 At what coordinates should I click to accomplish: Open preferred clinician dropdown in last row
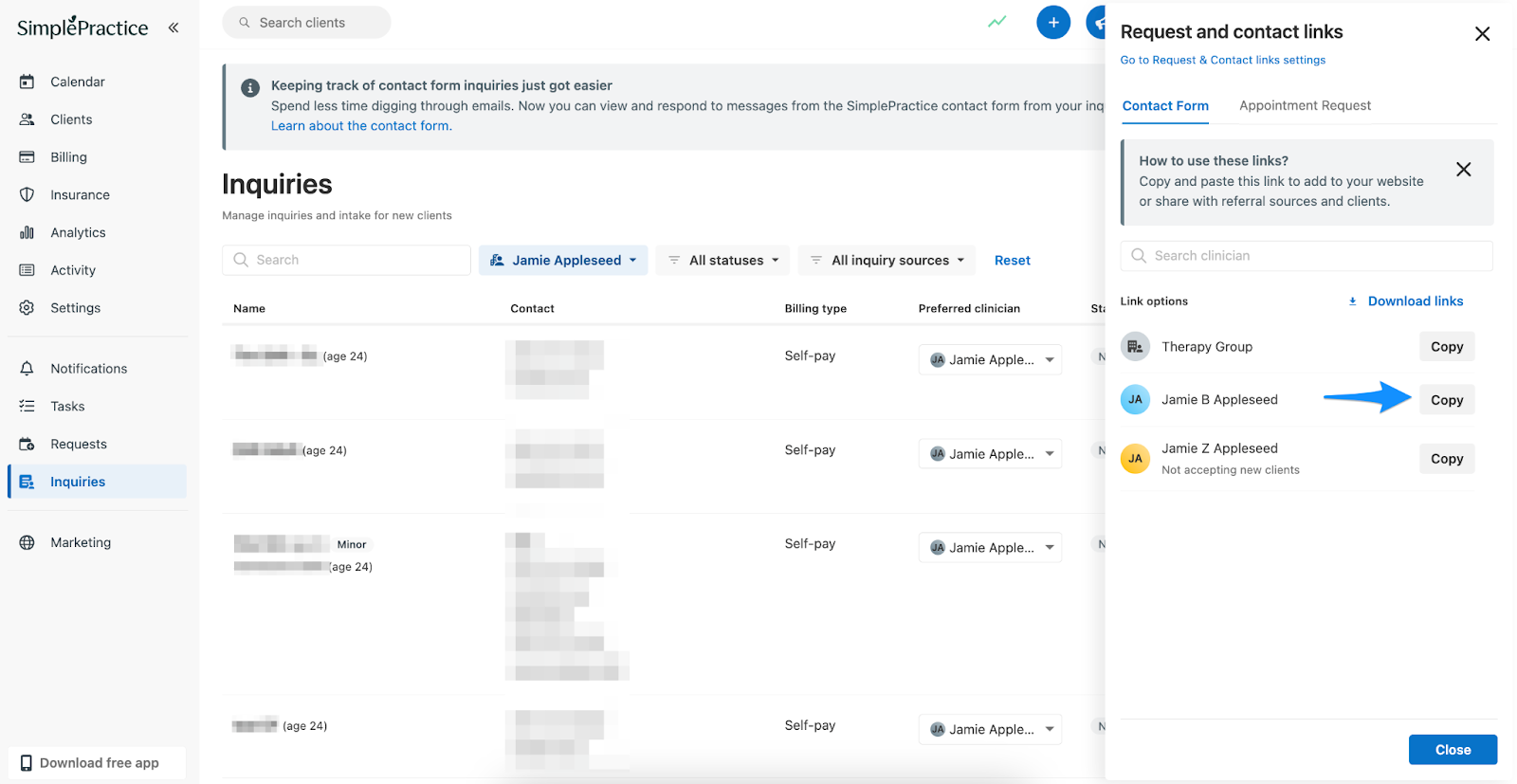990,729
